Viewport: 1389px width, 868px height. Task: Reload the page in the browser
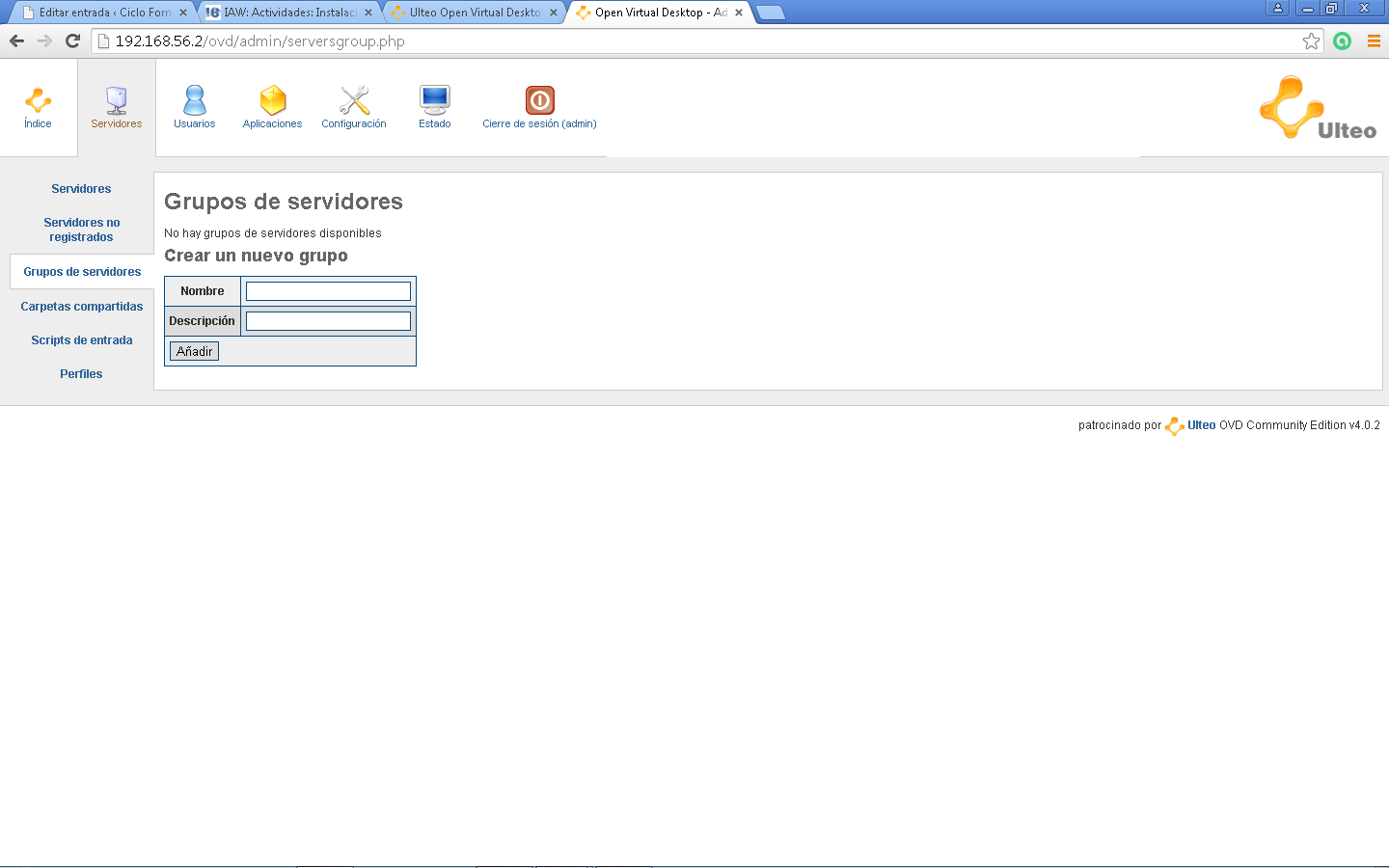72,41
